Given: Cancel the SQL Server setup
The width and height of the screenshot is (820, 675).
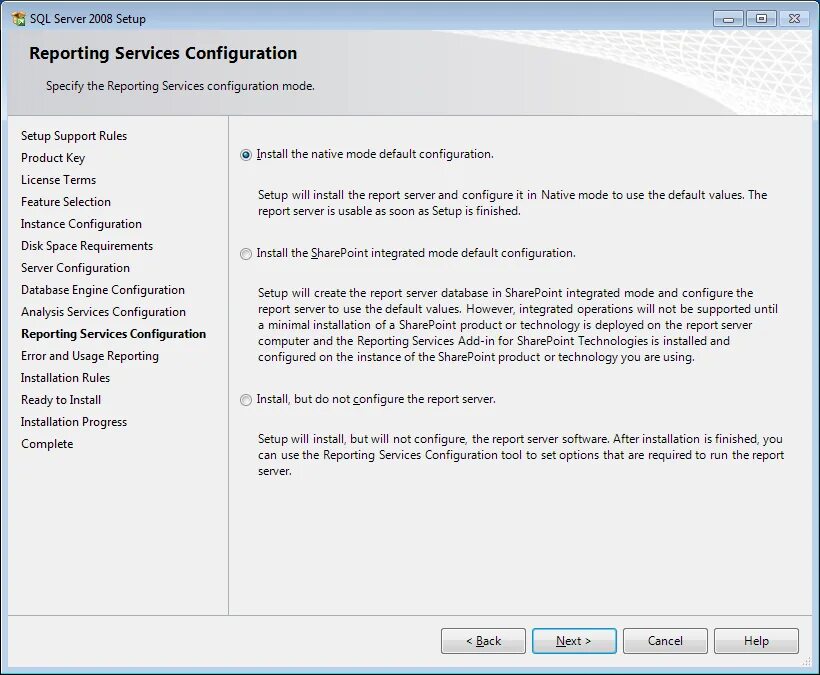Looking at the screenshot, I should coord(665,640).
